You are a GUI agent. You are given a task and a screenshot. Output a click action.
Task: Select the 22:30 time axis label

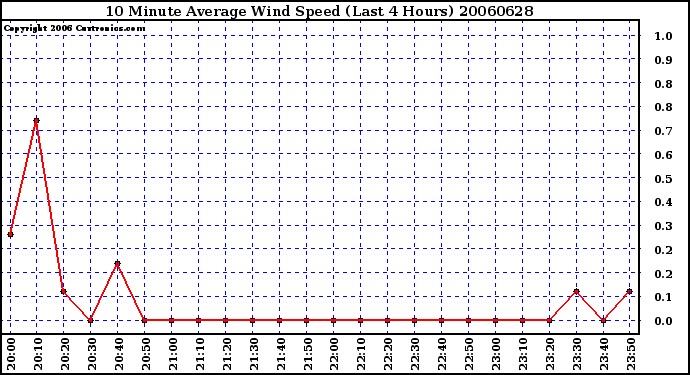(415, 354)
